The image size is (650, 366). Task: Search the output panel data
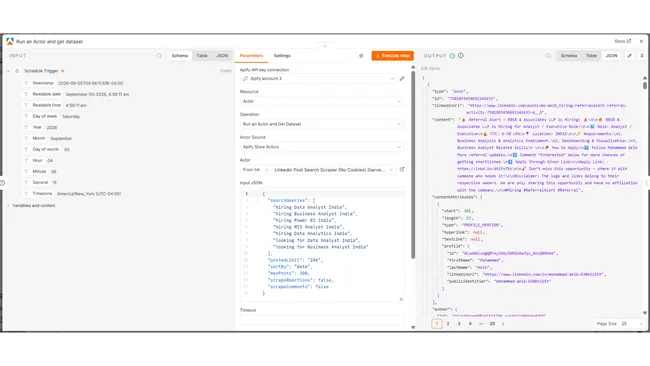(x=548, y=56)
